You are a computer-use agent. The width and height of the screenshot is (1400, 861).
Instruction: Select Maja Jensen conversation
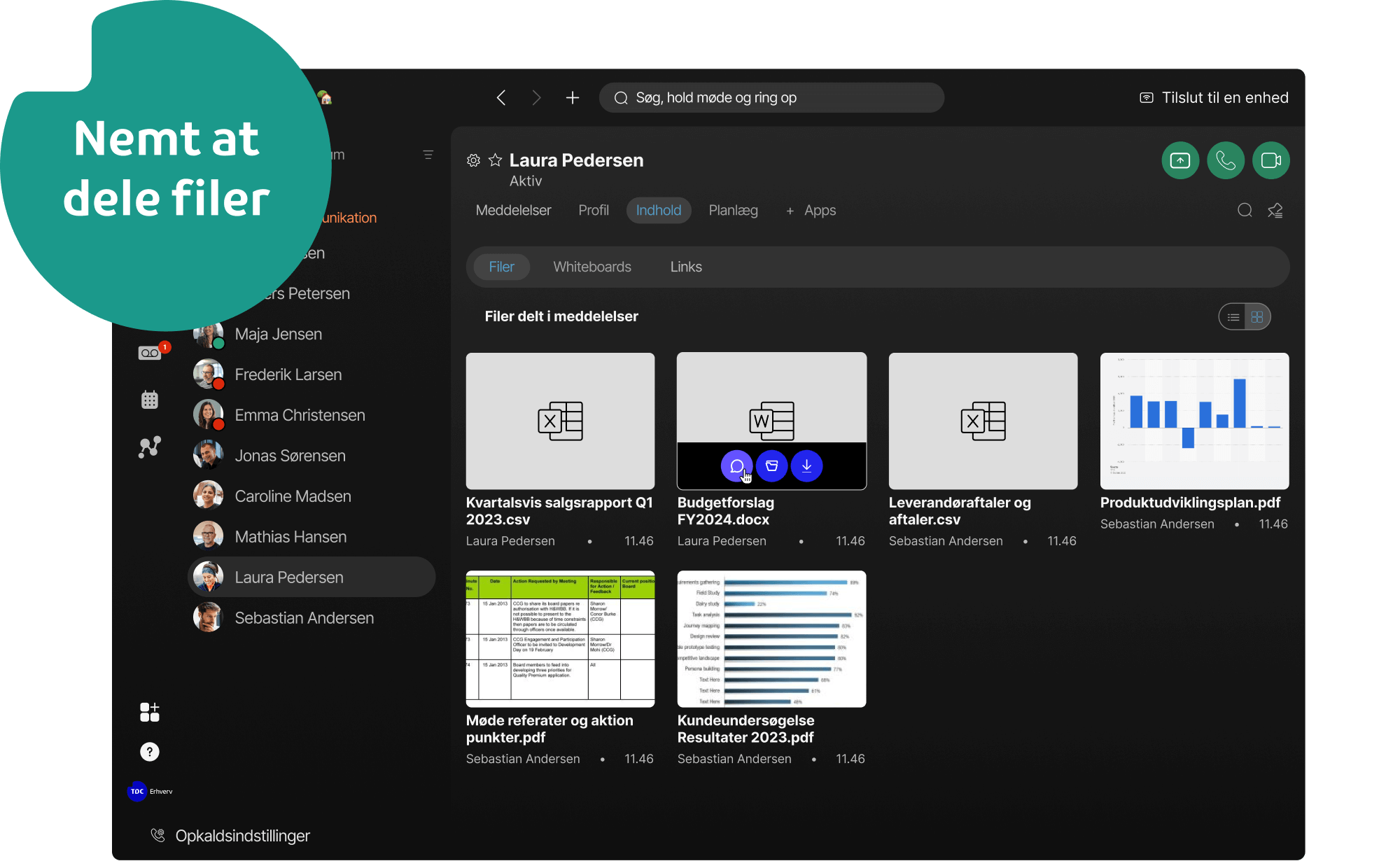(311, 335)
